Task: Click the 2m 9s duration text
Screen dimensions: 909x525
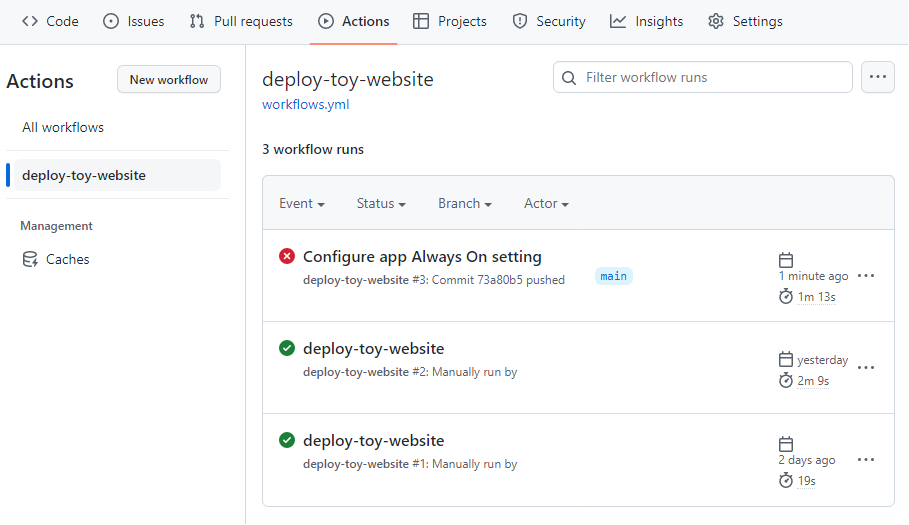Action: point(813,381)
